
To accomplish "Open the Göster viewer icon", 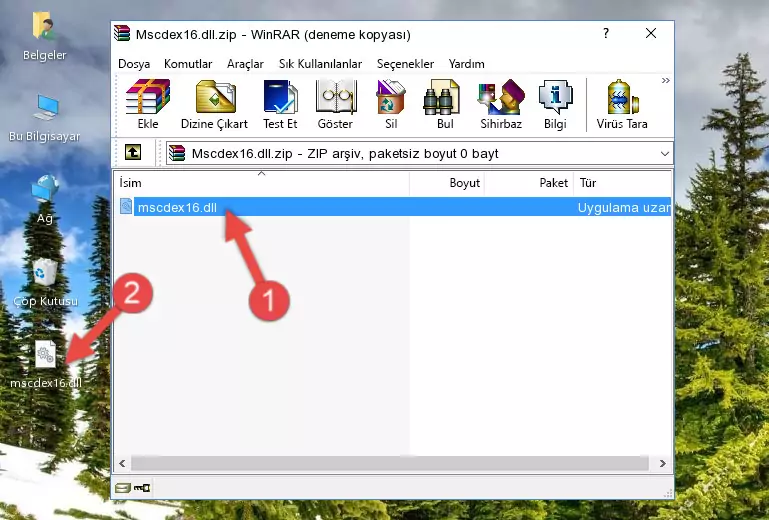I will (335, 104).
